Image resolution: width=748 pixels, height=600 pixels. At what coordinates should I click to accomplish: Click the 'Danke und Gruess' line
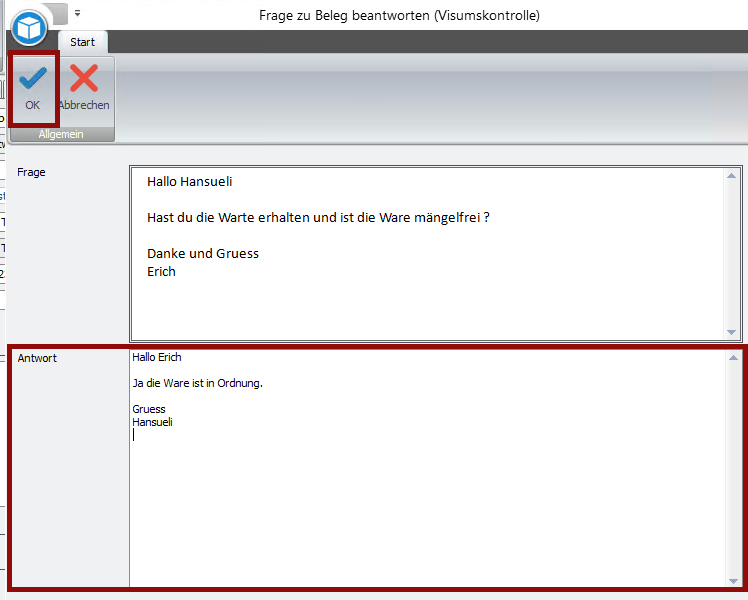click(203, 254)
